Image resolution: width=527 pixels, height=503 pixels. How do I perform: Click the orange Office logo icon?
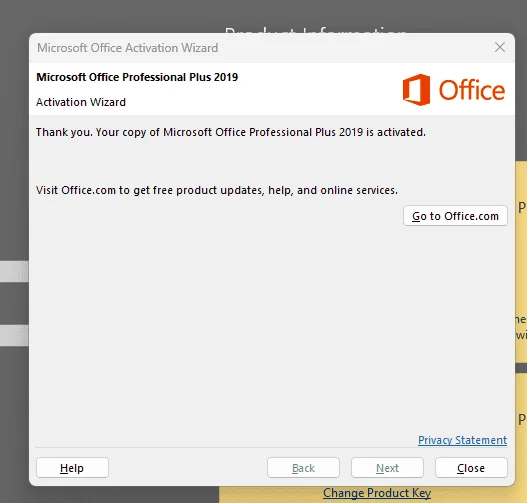416,90
